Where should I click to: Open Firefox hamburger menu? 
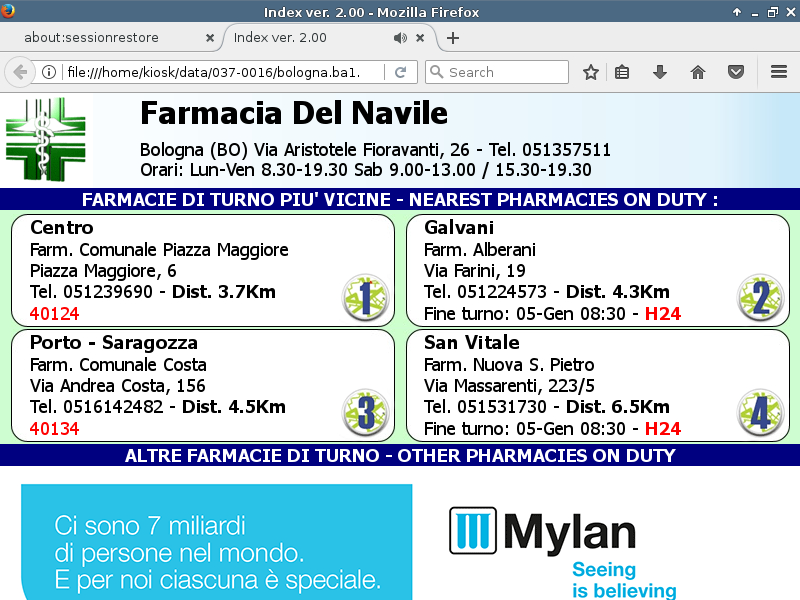[779, 72]
